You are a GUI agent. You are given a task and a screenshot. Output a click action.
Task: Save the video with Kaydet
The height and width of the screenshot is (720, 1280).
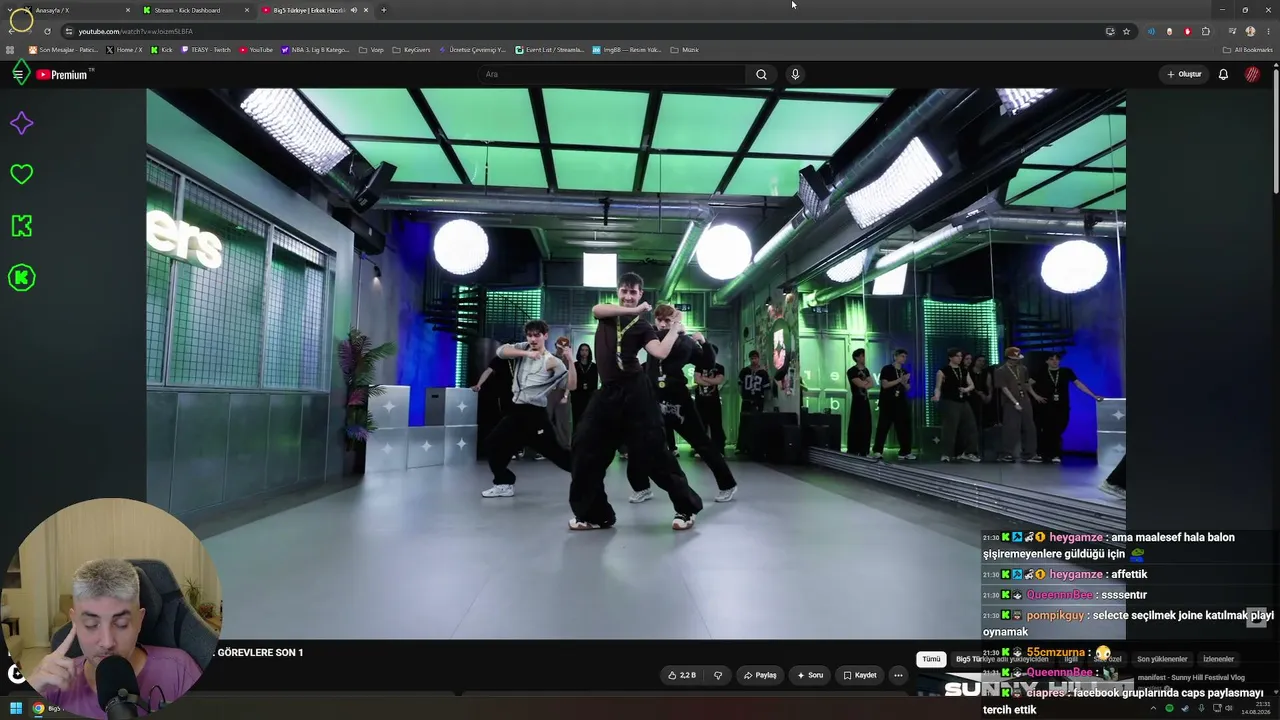pyautogui.click(x=860, y=675)
